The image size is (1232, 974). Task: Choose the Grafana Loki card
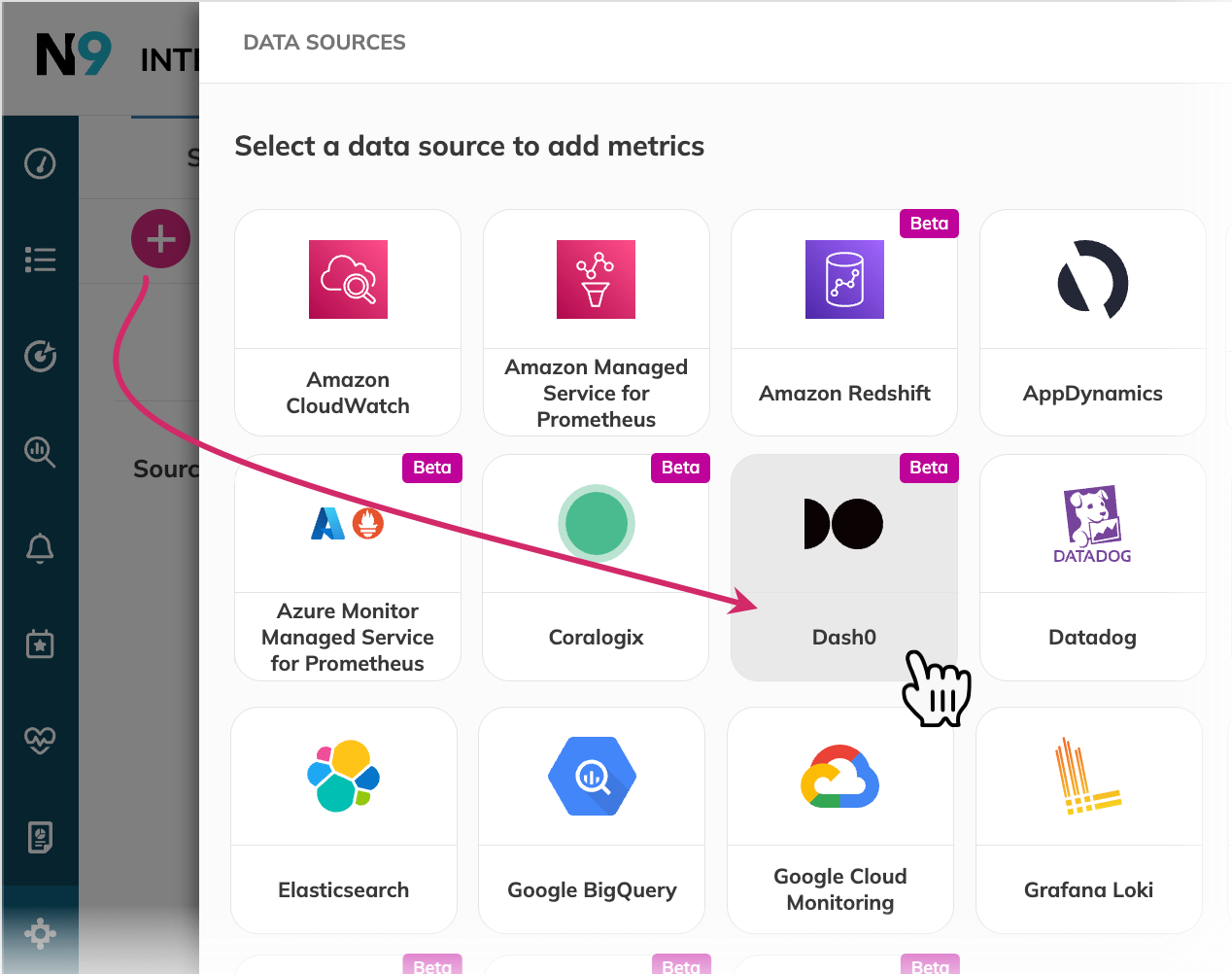coord(1088,820)
